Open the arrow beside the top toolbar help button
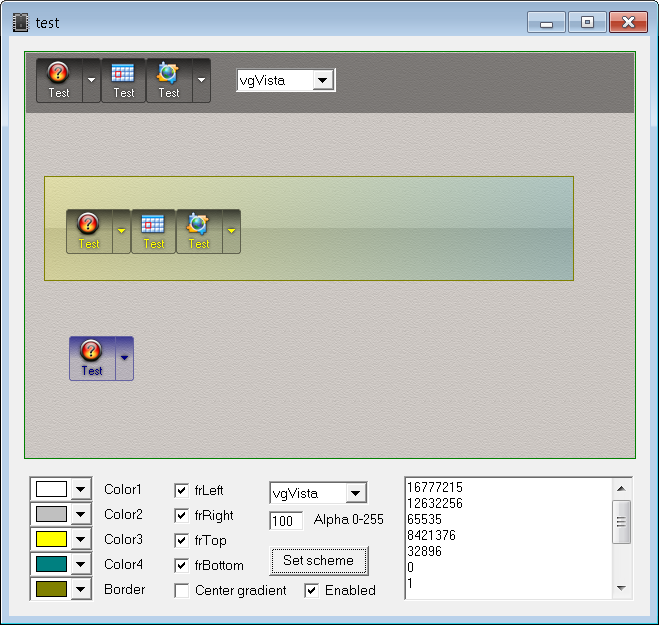Screen dimensions: 659x625 click(x=91, y=80)
